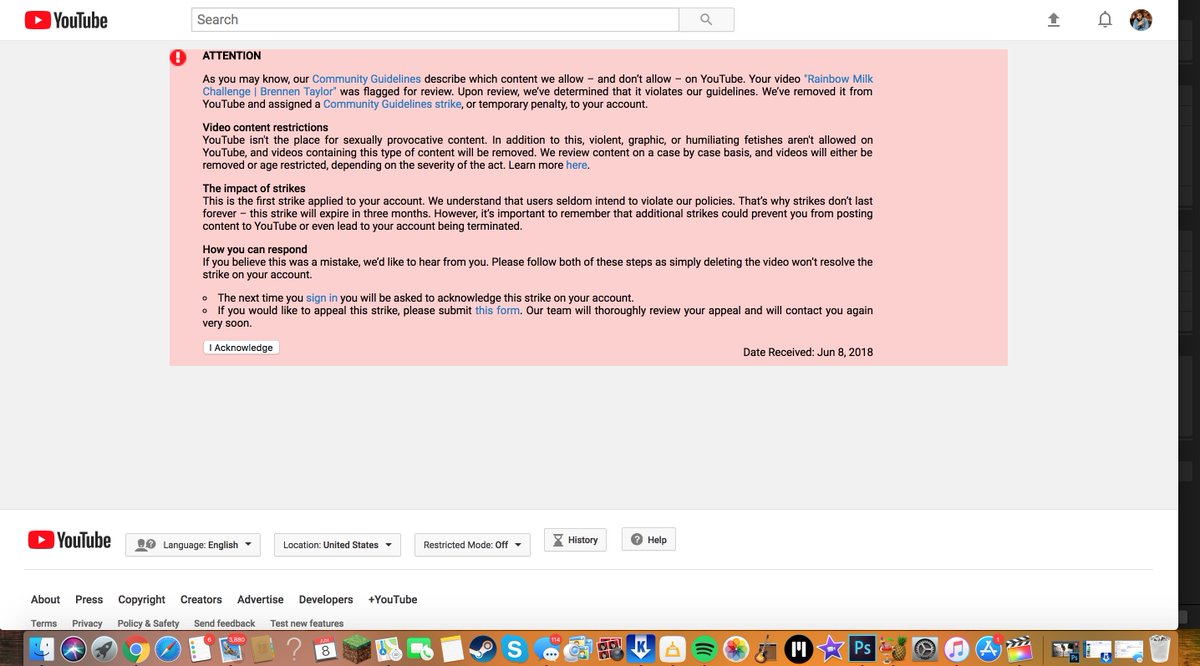Viewport: 1200px width, 666px height.
Task: Open the Developers footer link
Action: [x=326, y=600]
